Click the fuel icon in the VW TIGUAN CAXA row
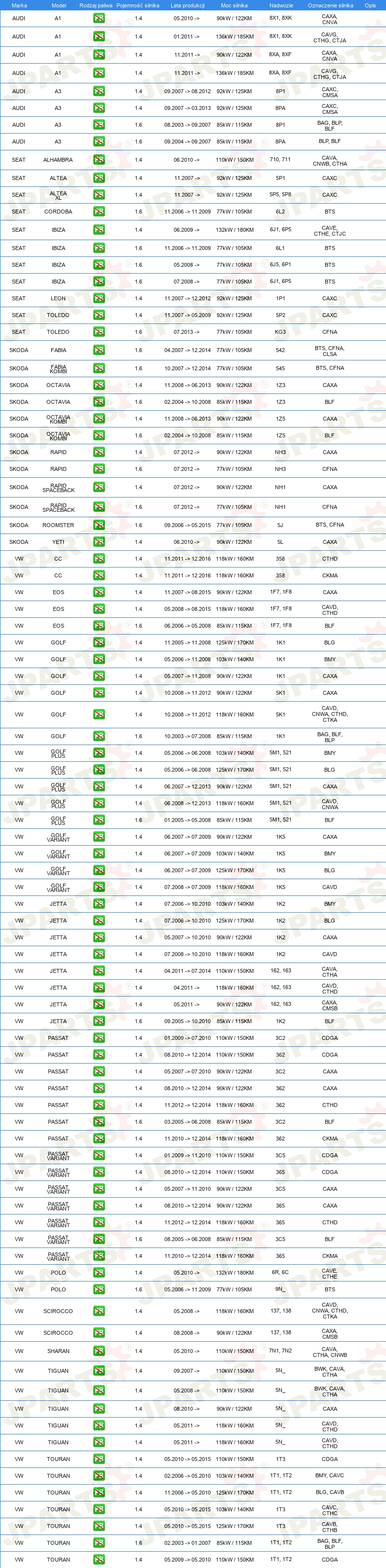The height and width of the screenshot is (1568, 386). click(x=99, y=1409)
